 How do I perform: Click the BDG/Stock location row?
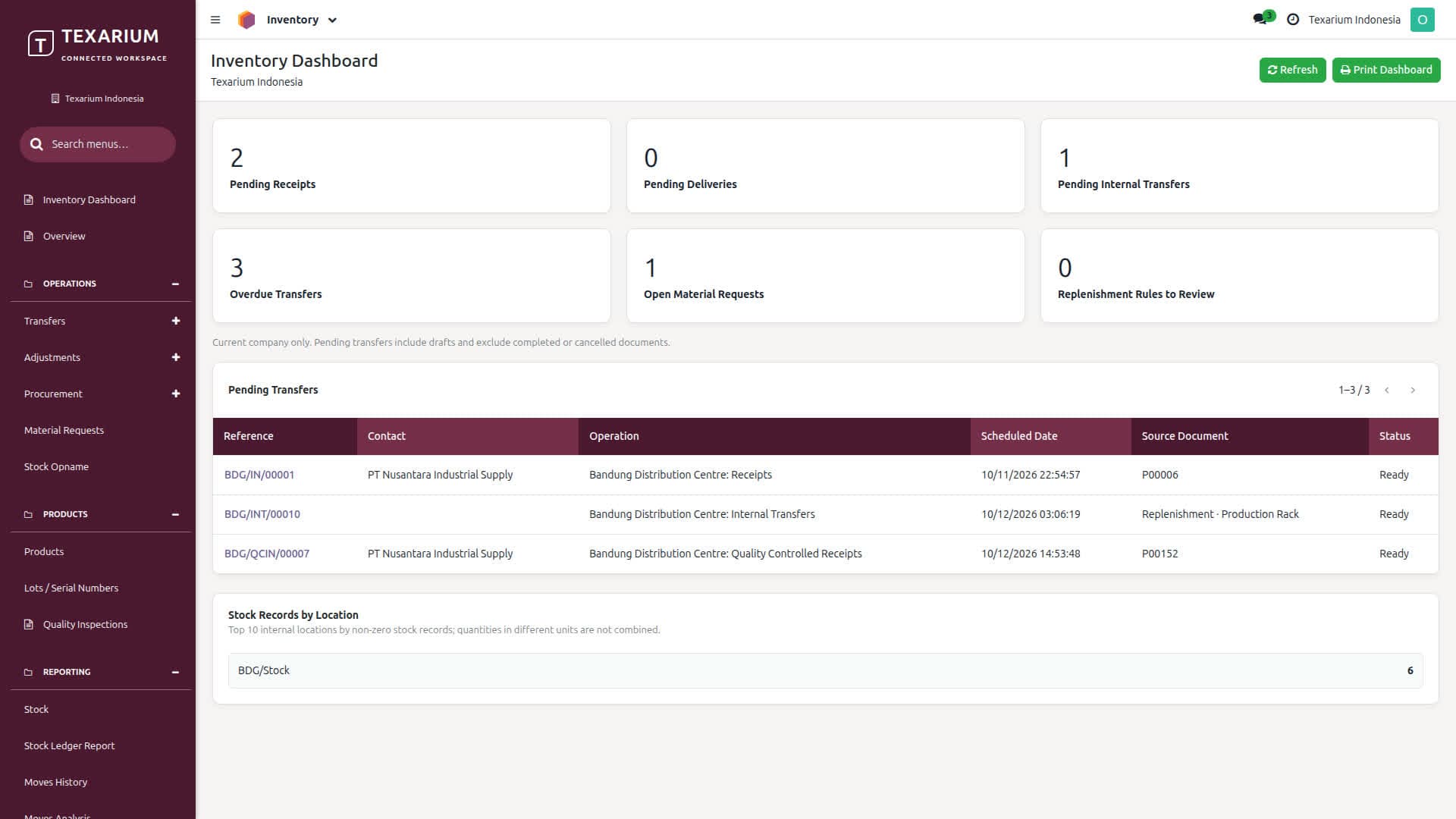[826, 670]
